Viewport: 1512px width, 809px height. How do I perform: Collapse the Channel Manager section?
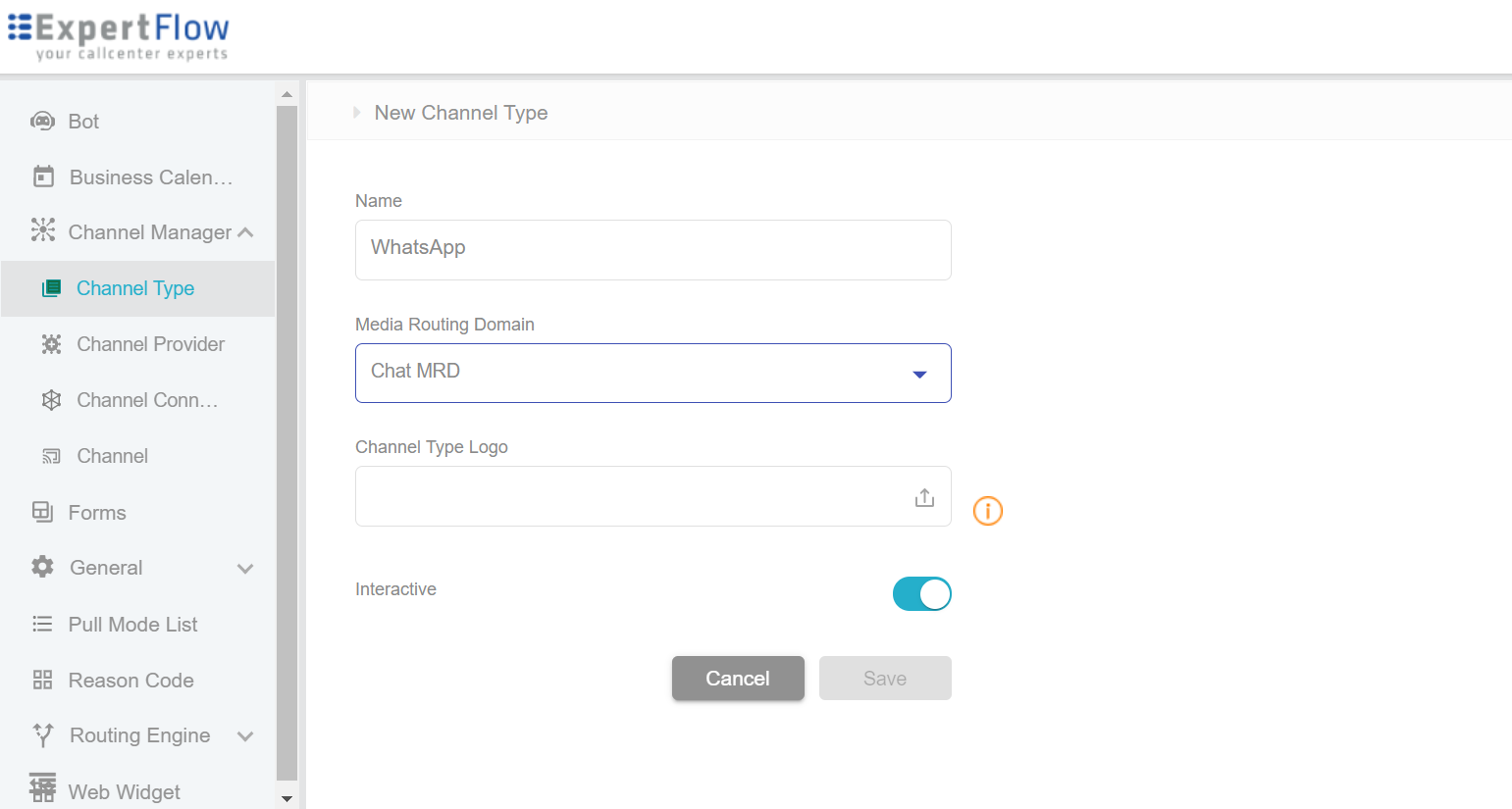(245, 231)
